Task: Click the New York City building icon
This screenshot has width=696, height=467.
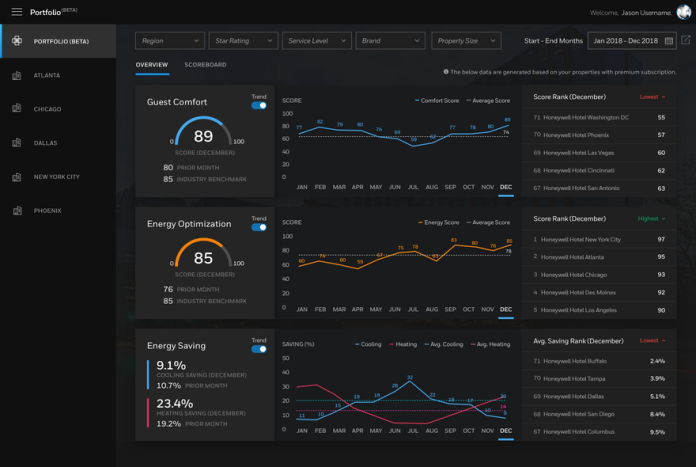Action: (x=17, y=177)
